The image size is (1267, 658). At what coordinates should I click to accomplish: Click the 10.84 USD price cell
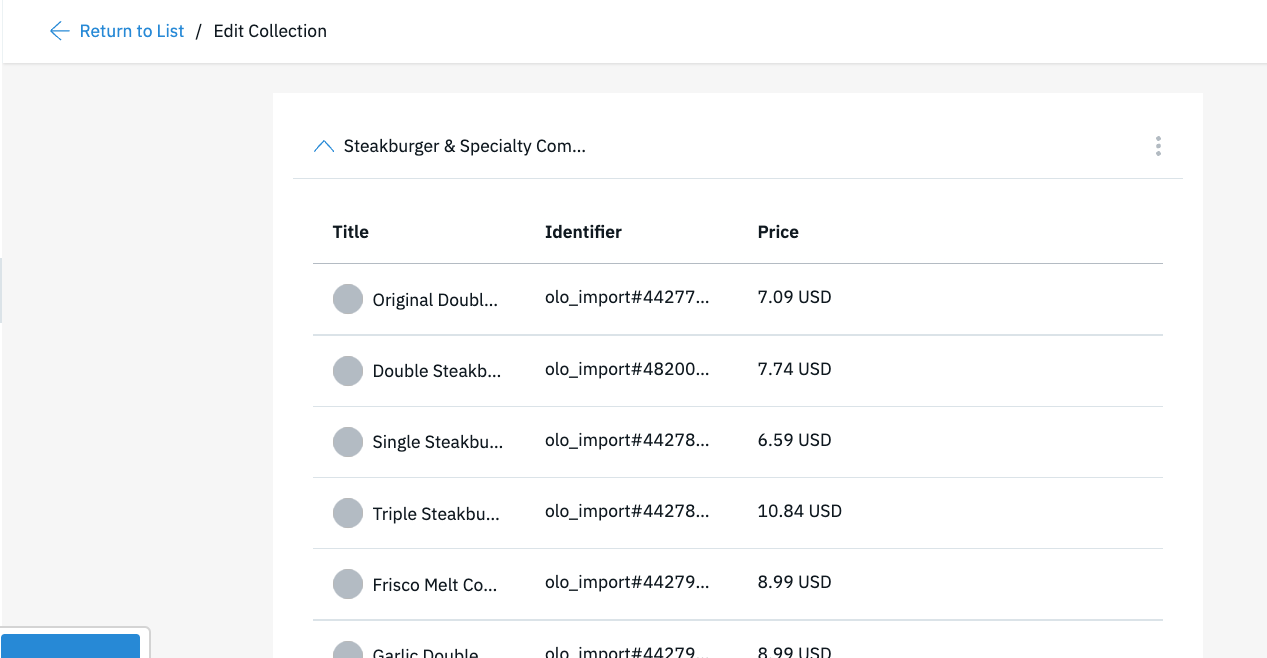(x=800, y=511)
